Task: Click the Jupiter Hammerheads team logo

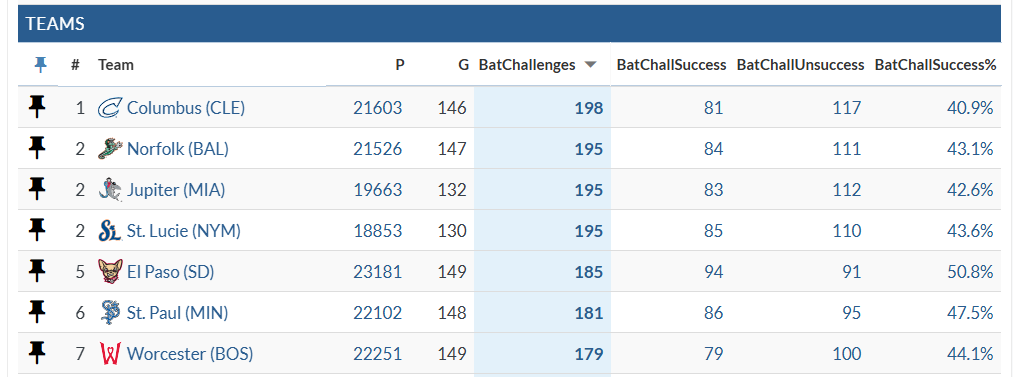Action: [x=110, y=190]
